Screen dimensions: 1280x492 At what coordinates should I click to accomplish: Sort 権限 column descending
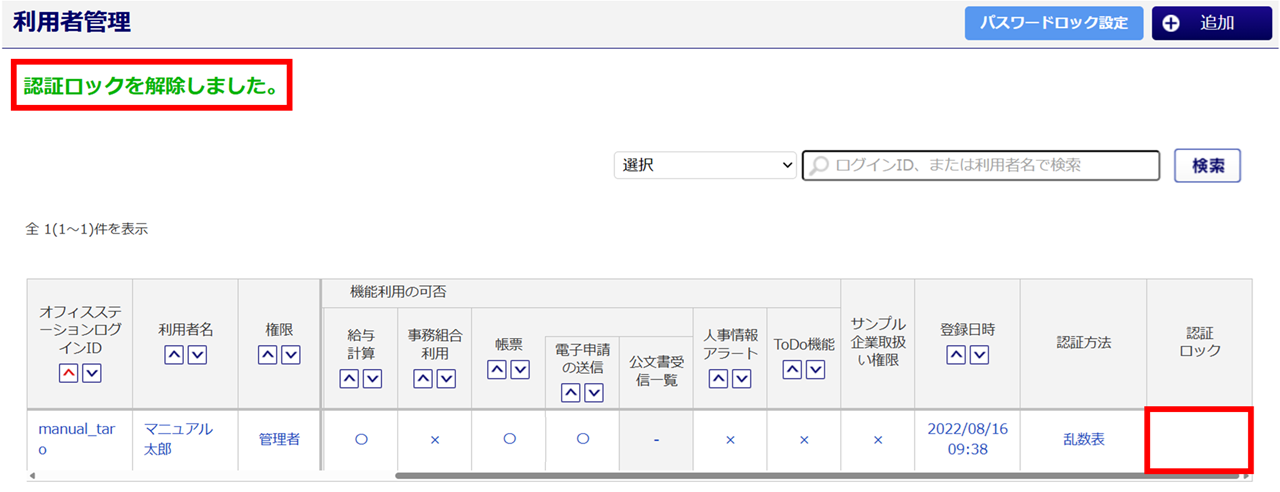click(x=291, y=354)
